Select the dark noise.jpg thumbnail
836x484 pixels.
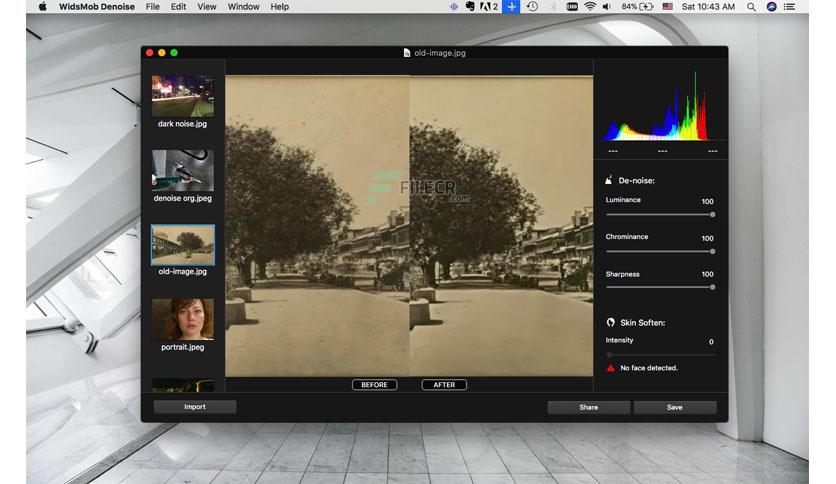click(x=183, y=96)
